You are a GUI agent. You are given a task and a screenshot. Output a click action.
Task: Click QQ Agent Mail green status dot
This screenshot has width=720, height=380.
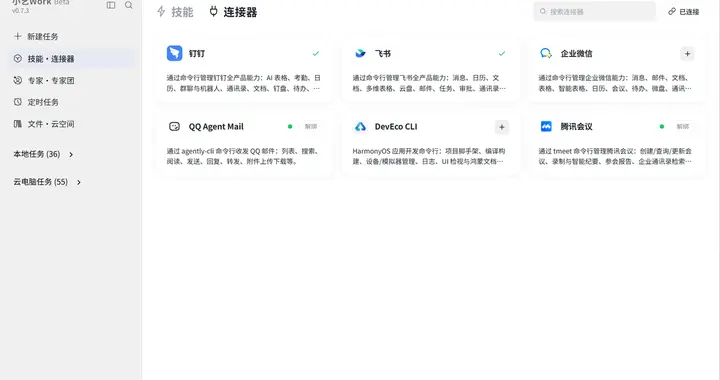[290, 127]
